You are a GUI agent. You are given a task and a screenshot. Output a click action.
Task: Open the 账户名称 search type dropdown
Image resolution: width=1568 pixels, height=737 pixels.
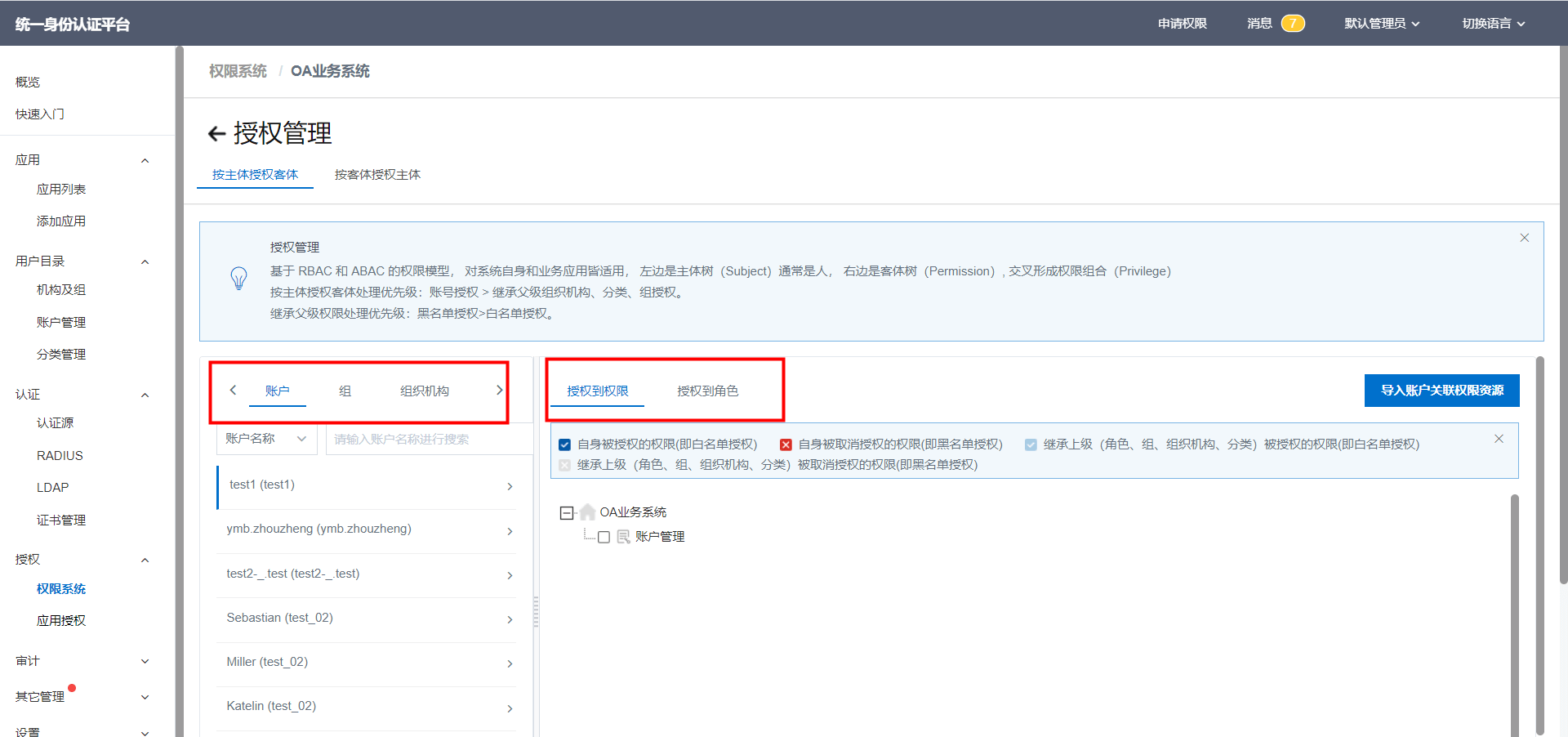(266, 439)
